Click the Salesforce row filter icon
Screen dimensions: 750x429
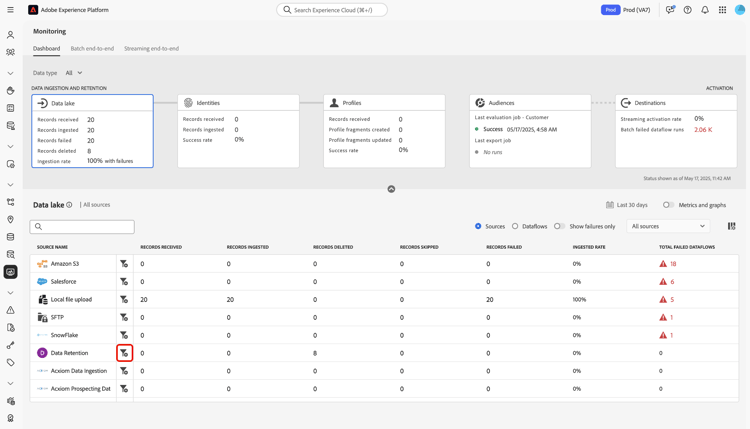tap(124, 282)
